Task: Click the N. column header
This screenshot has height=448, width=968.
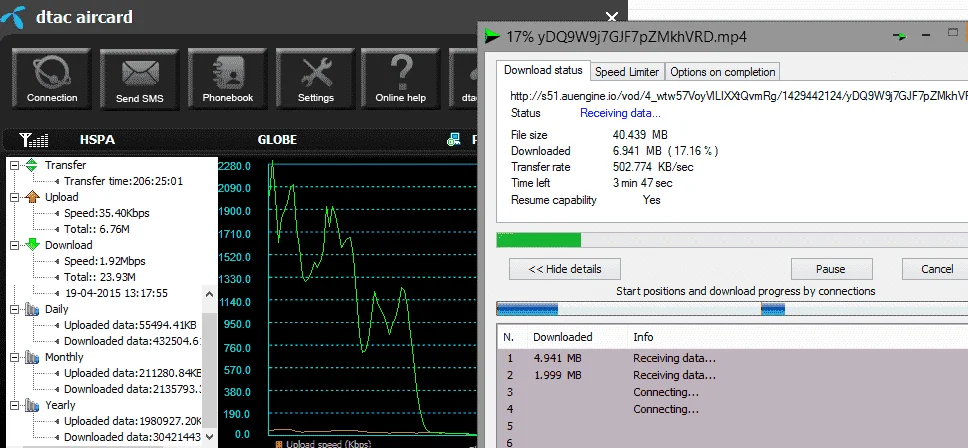Action: [511, 337]
